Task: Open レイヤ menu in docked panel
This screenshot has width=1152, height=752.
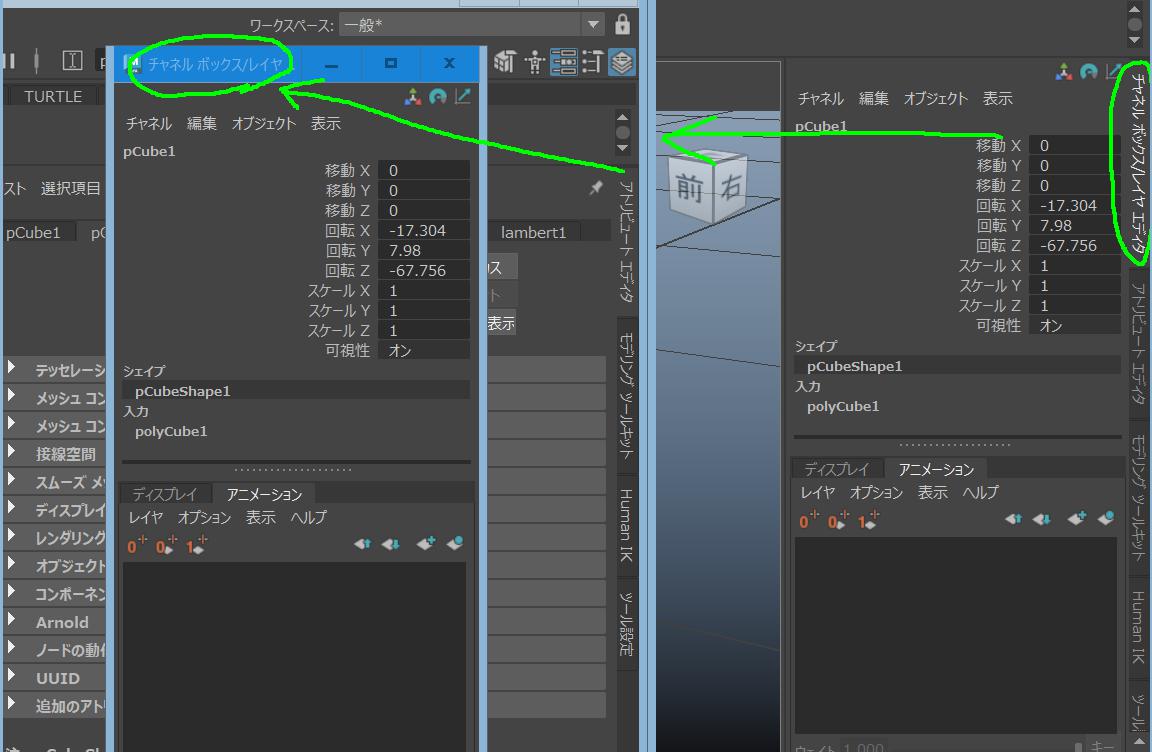Action: [x=817, y=492]
